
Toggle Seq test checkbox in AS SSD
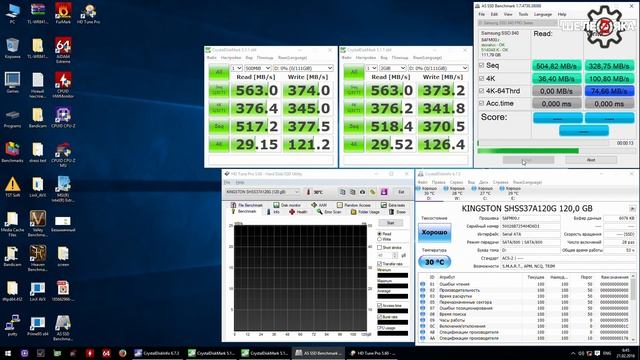pyautogui.click(x=482, y=65)
